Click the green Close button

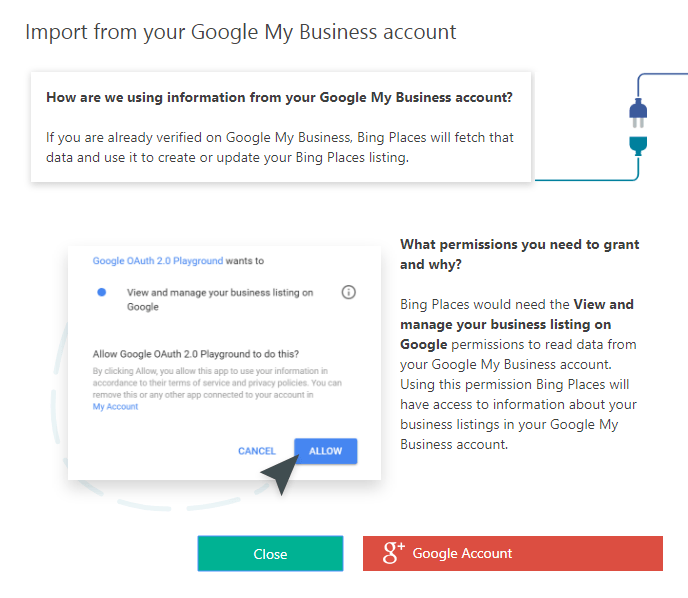click(270, 554)
